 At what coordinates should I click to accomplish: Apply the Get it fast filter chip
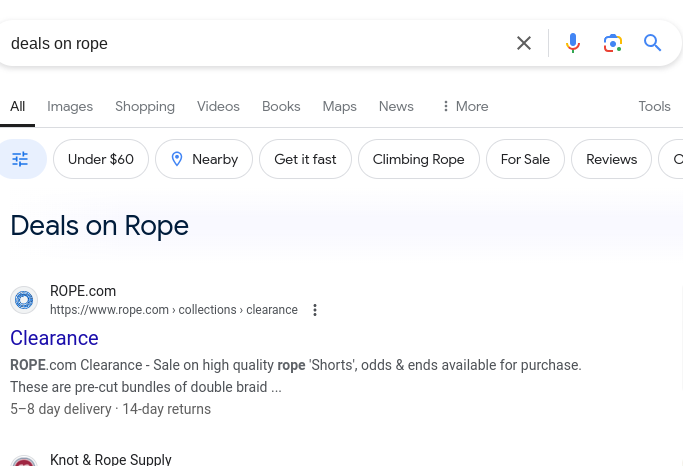(x=305, y=159)
